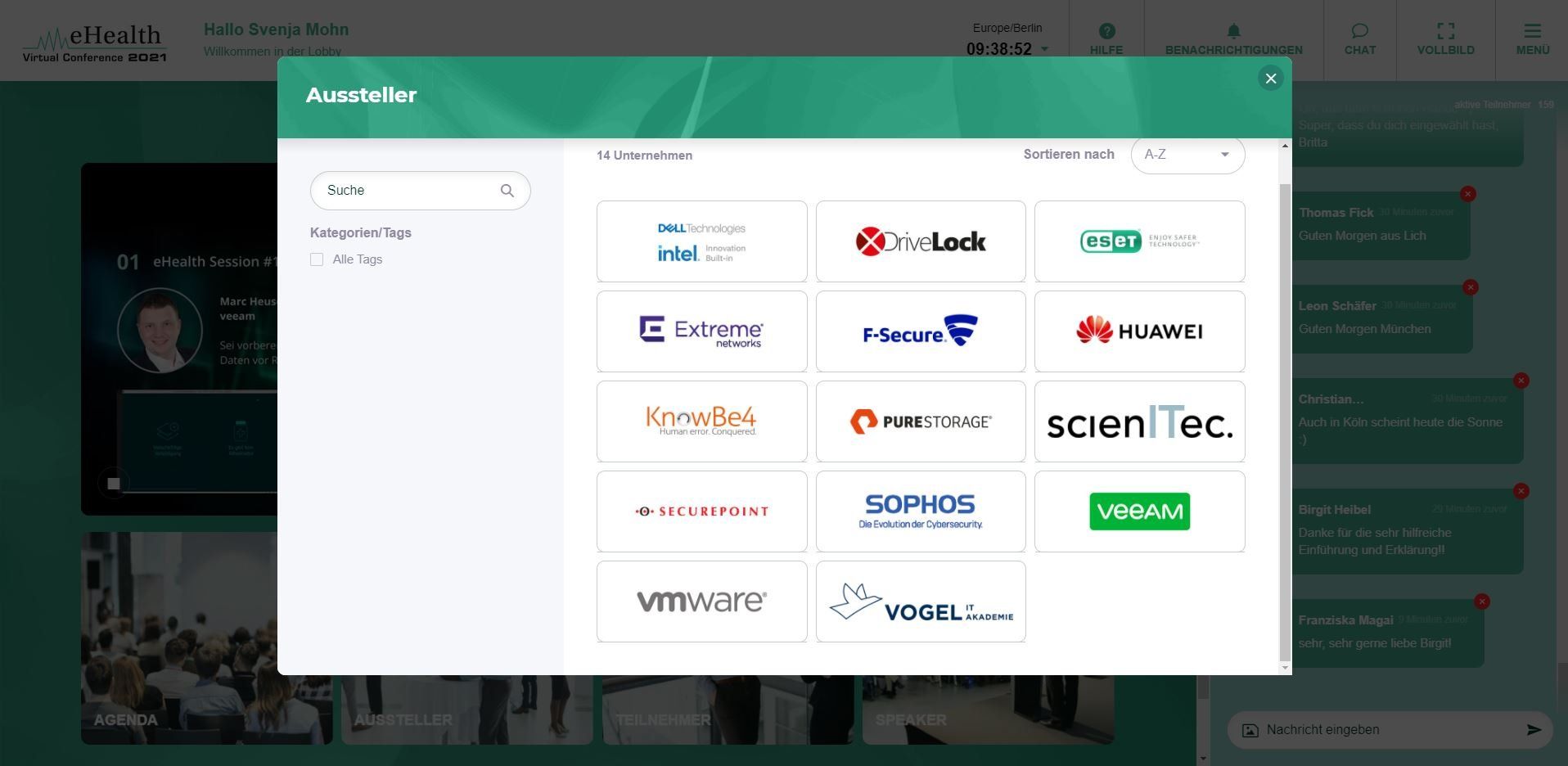Open the Huawei exhibitor card
This screenshot has height=766, width=1568.
(1139, 331)
